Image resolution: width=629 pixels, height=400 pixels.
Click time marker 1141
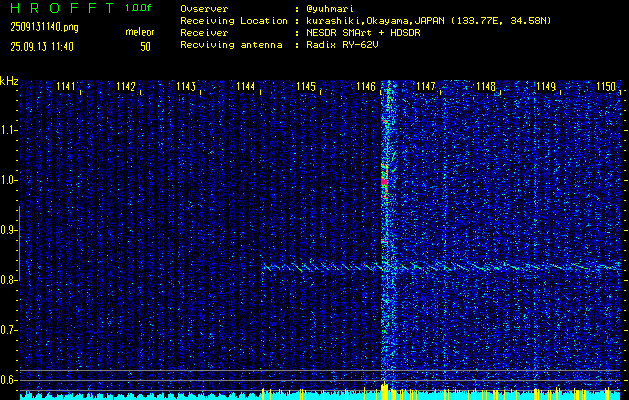click(x=66, y=87)
